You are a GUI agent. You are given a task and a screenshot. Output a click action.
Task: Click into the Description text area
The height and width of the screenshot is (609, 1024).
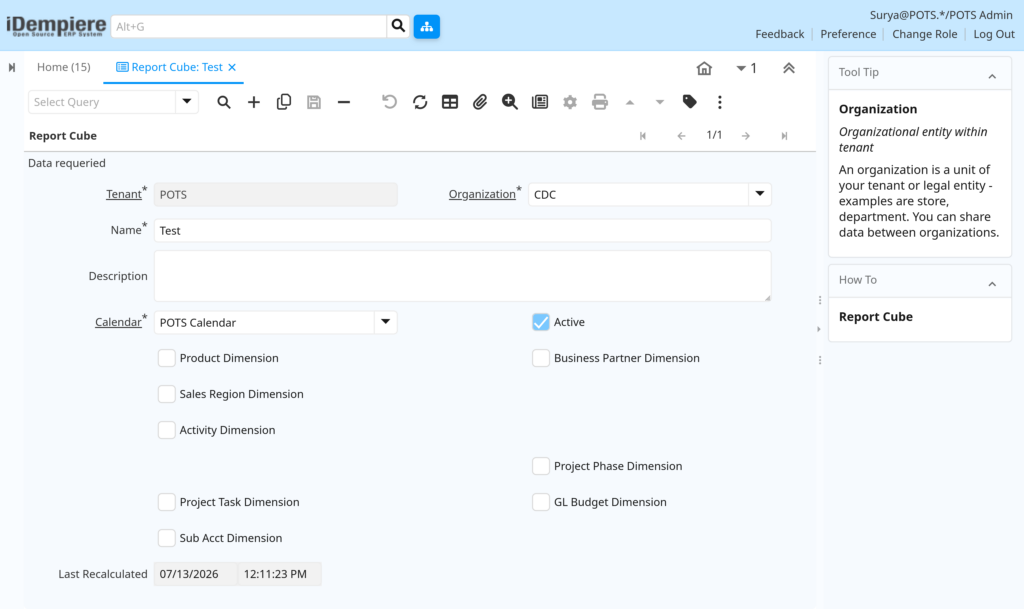click(x=462, y=276)
